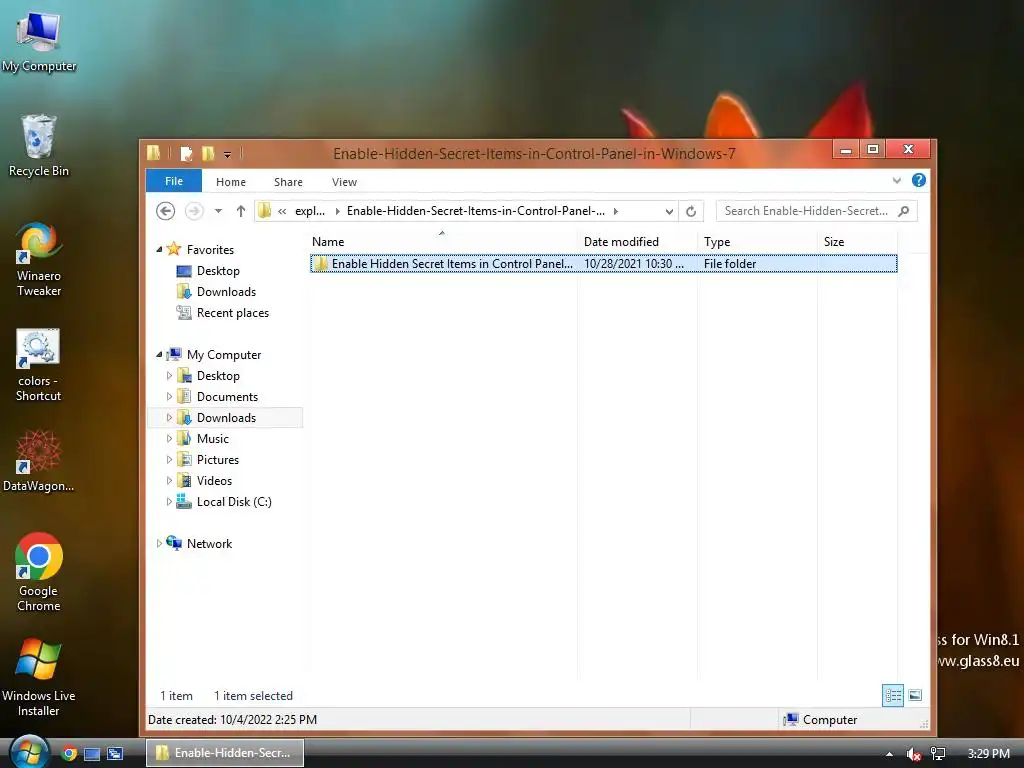This screenshot has width=1024, height=768.
Task: Select Downloads under My Computer
Action: coord(226,417)
